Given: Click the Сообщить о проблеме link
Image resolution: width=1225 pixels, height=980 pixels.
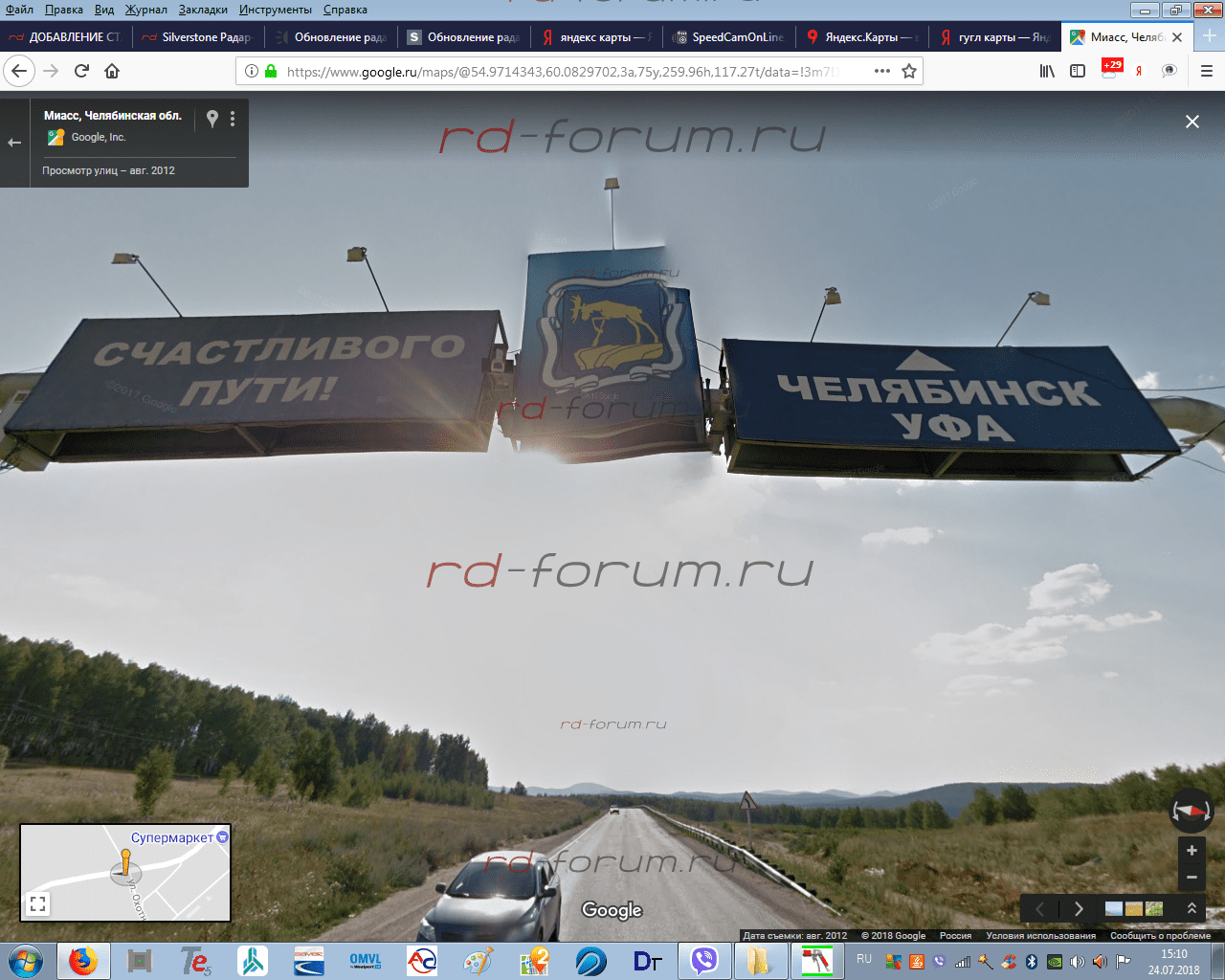Looking at the screenshot, I should coord(1160,936).
